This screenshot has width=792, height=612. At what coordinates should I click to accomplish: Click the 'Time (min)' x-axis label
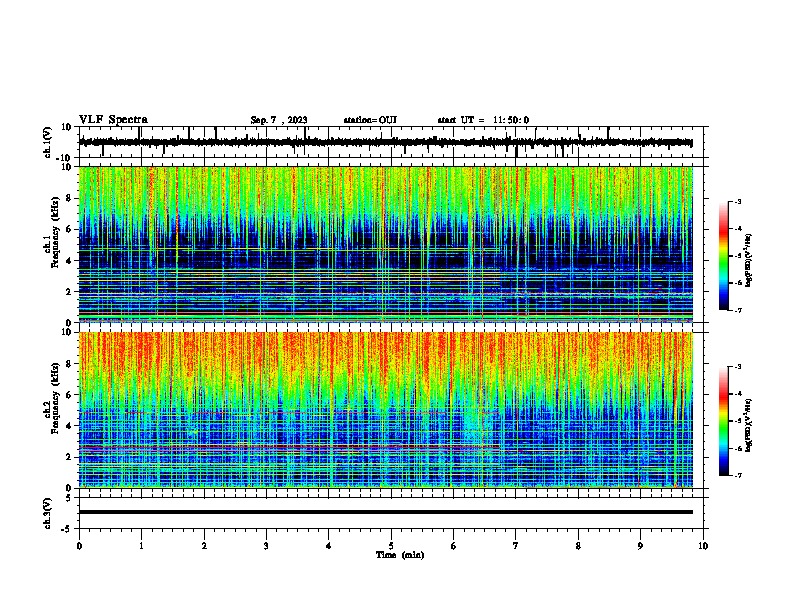(400, 555)
